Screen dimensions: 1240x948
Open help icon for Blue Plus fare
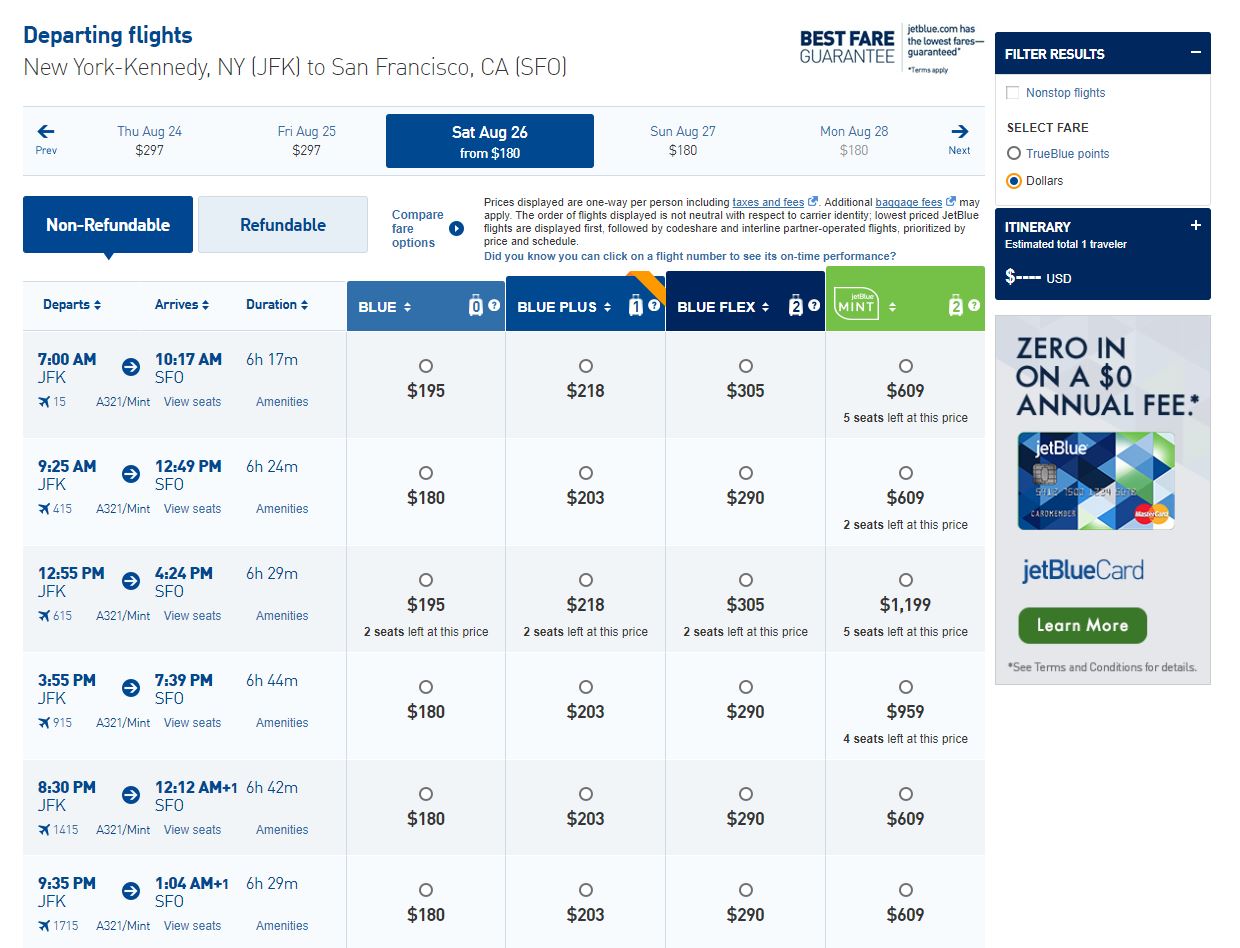click(654, 305)
